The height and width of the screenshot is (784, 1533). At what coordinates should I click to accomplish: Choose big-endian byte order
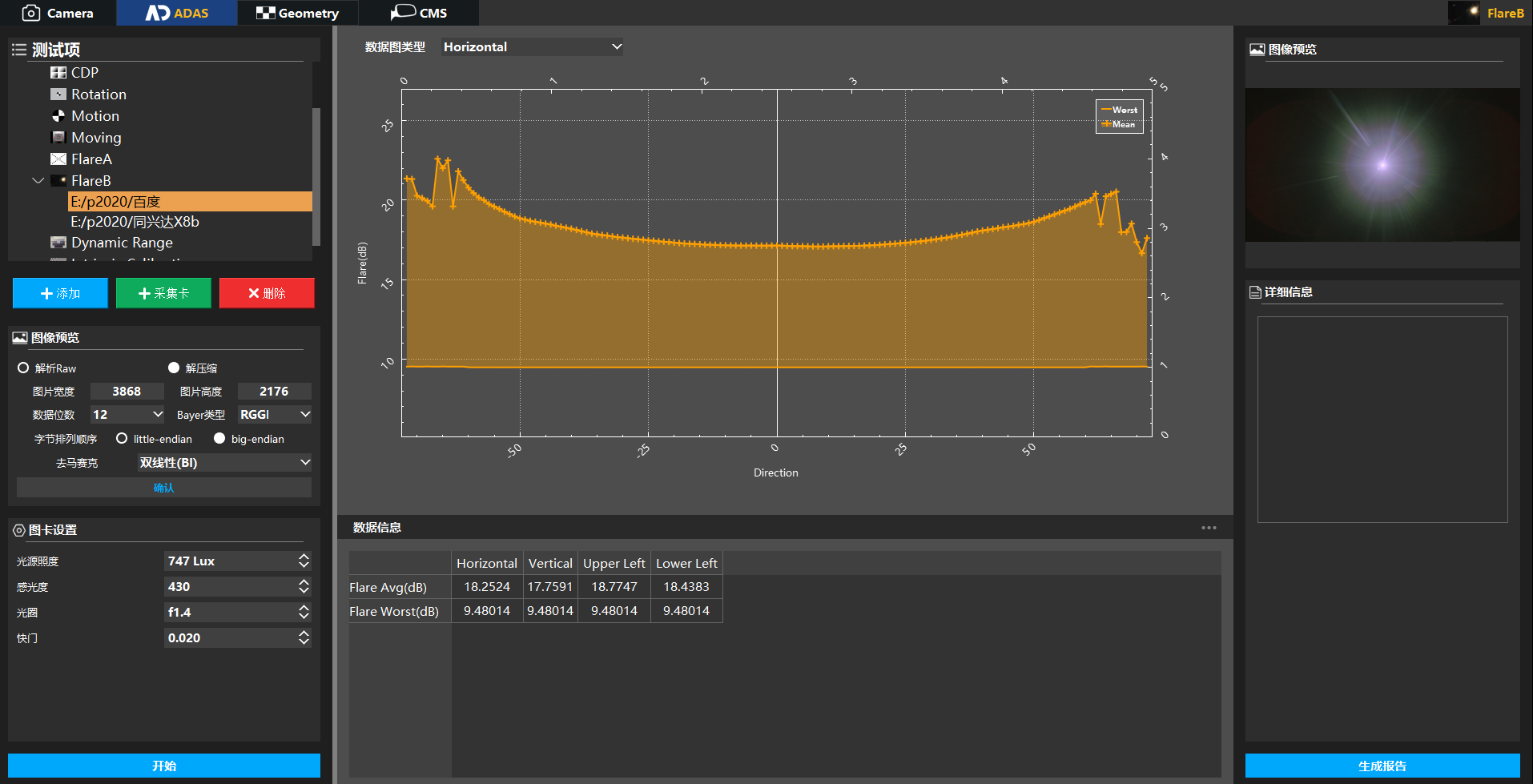coord(219,439)
